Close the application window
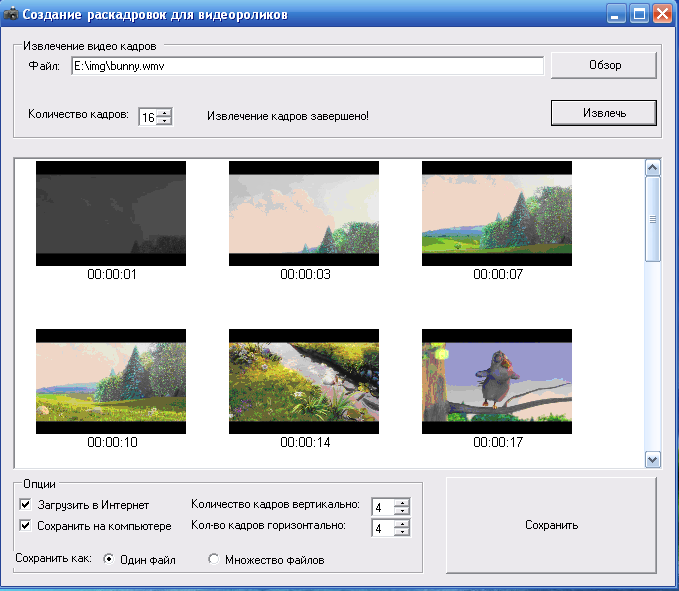 coord(663,14)
